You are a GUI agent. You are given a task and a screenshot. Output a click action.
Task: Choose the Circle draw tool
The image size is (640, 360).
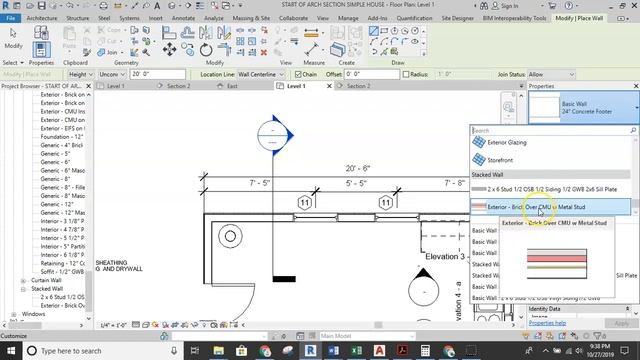click(x=415, y=31)
